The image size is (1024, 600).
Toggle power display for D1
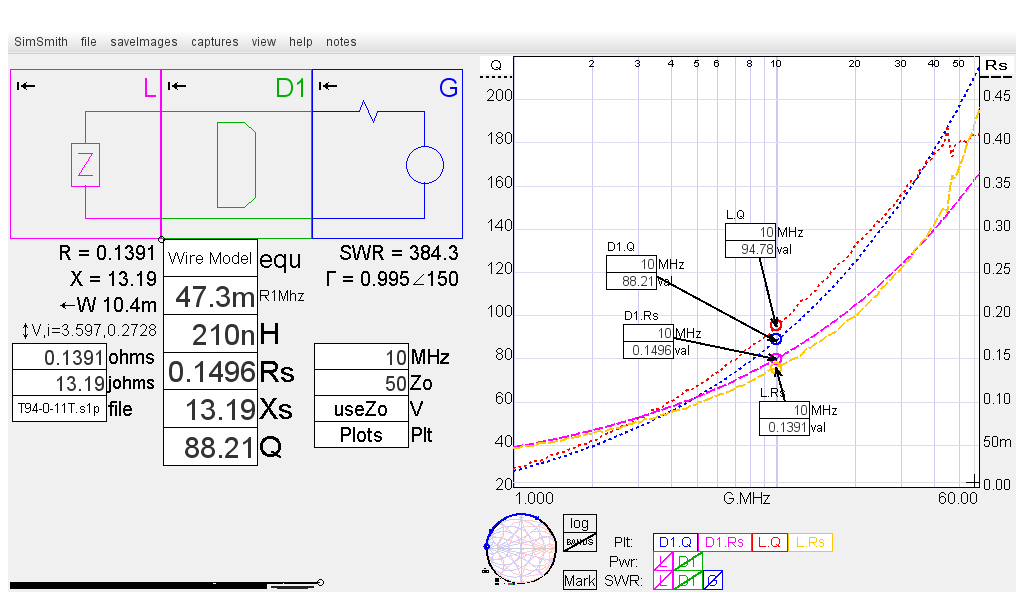(x=688, y=561)
